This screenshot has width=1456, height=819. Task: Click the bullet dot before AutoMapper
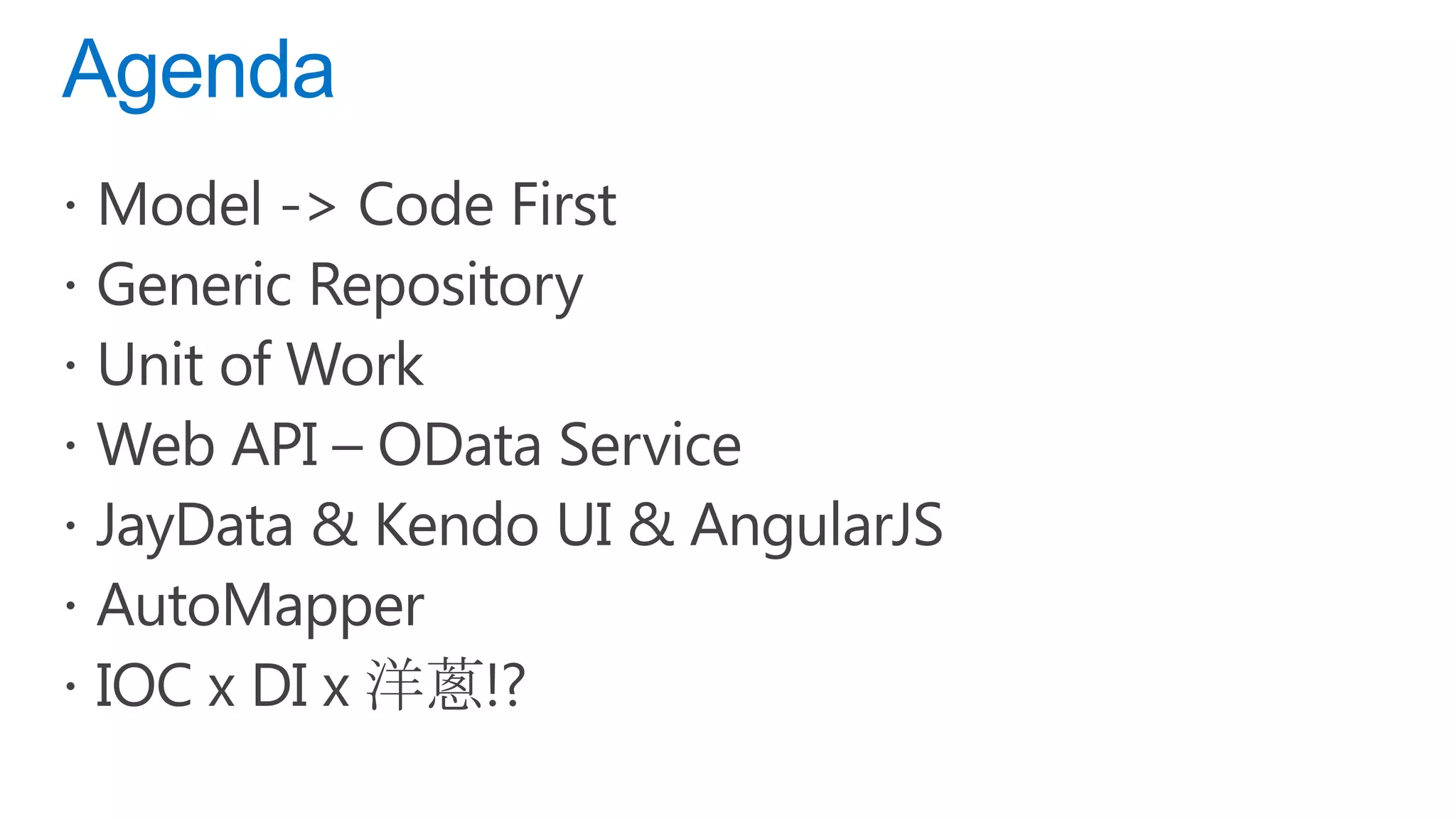[70, 606]
